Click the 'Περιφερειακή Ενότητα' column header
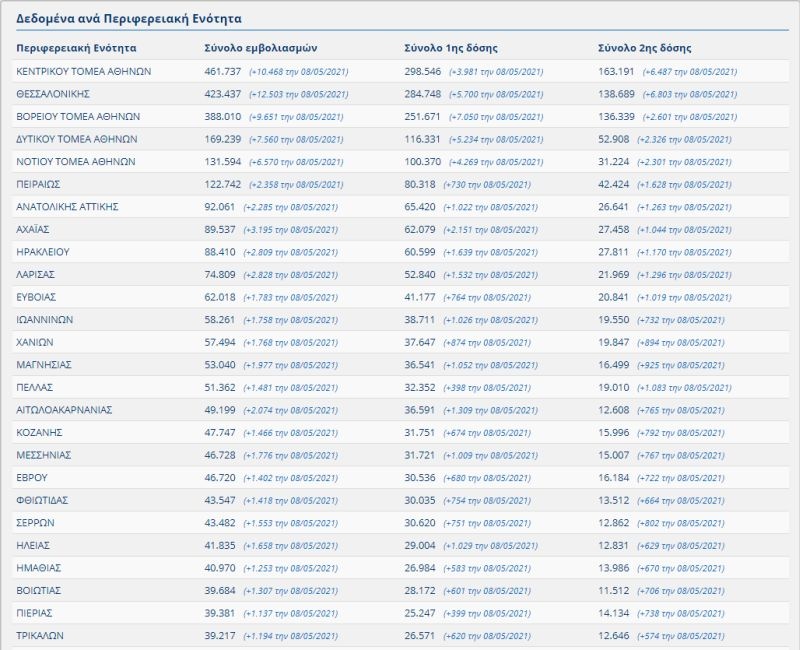This screenshot has height=650, width=800. pyautogui.click(x=77, y=48)
